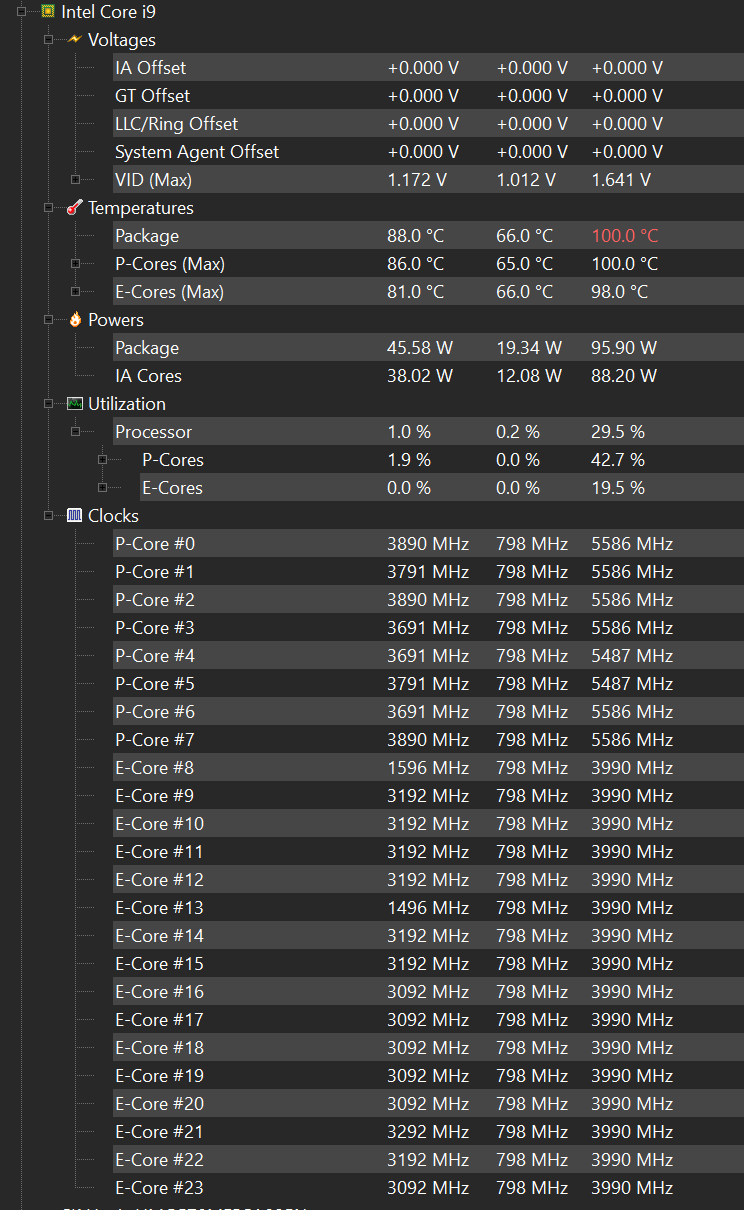Expand the VID (Max) row
Viewport: 744px width, 1210px height.
(x=75, y=180)
